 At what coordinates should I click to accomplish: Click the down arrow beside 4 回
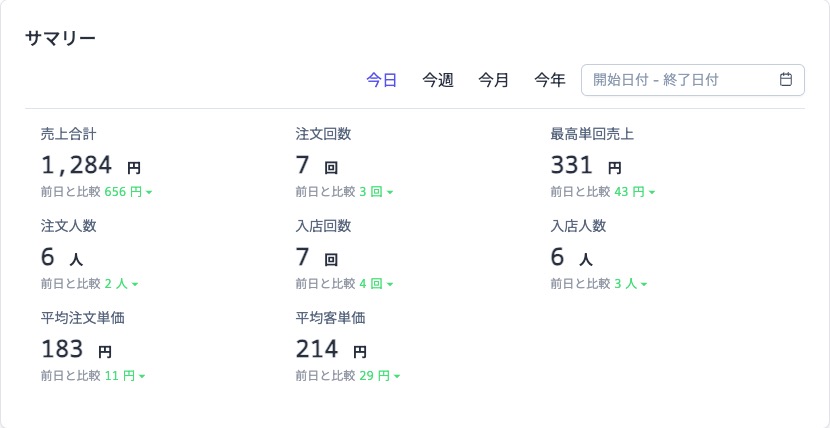(x=390, y=284)
